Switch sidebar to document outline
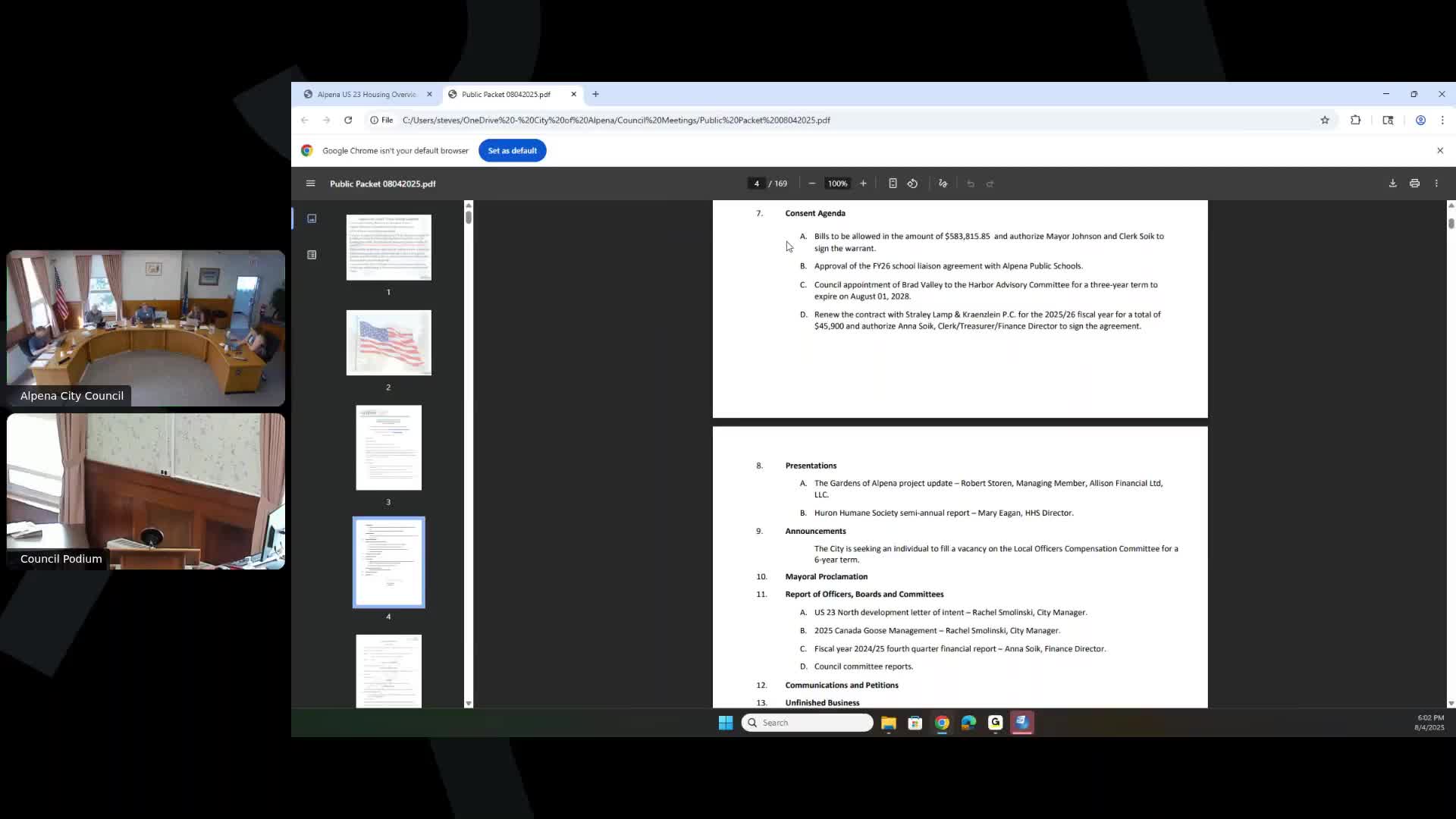The width and height of the screenshot is (1456, 819). (x=312, y=255)
